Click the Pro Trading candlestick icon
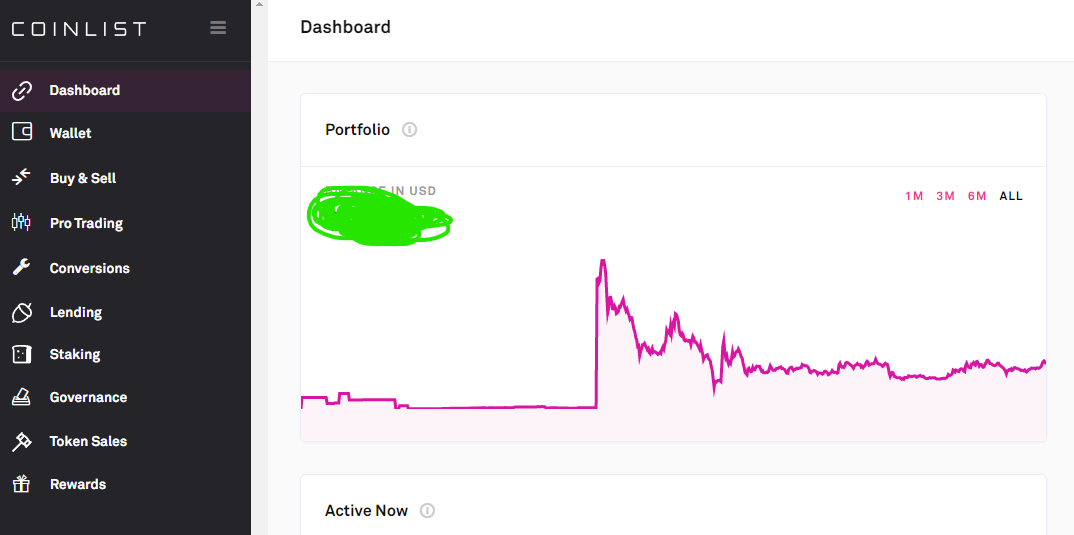The image size is (1074, 535). point(22,222)
